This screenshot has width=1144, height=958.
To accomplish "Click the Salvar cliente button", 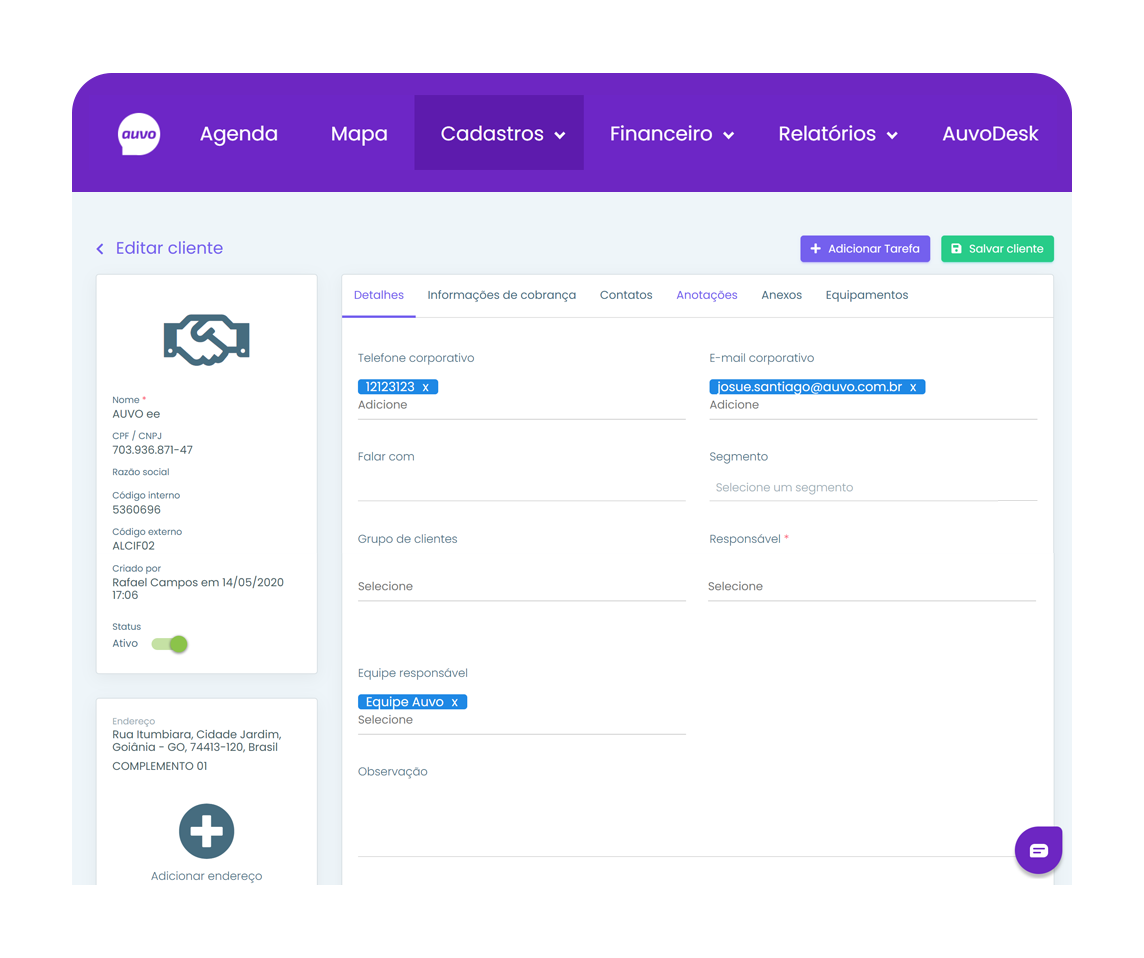I will 996,249.
